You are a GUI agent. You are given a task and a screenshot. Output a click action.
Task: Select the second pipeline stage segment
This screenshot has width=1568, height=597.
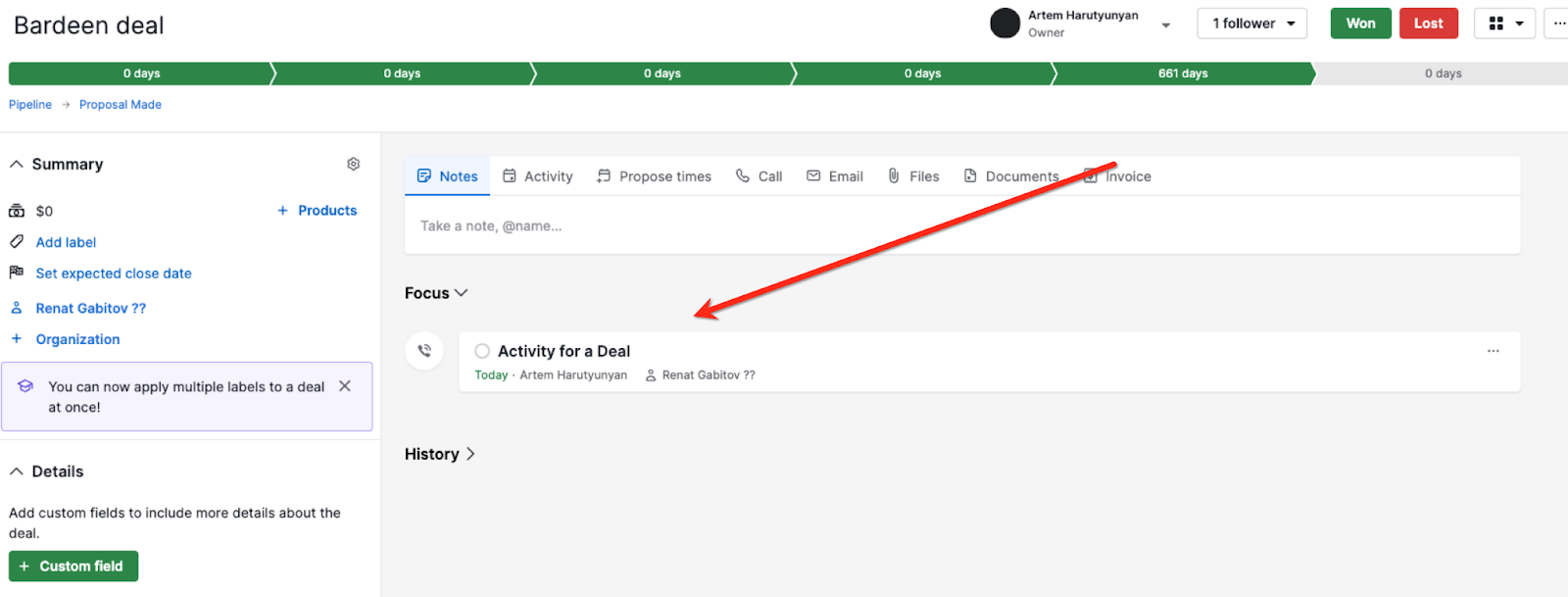point(402,74)
